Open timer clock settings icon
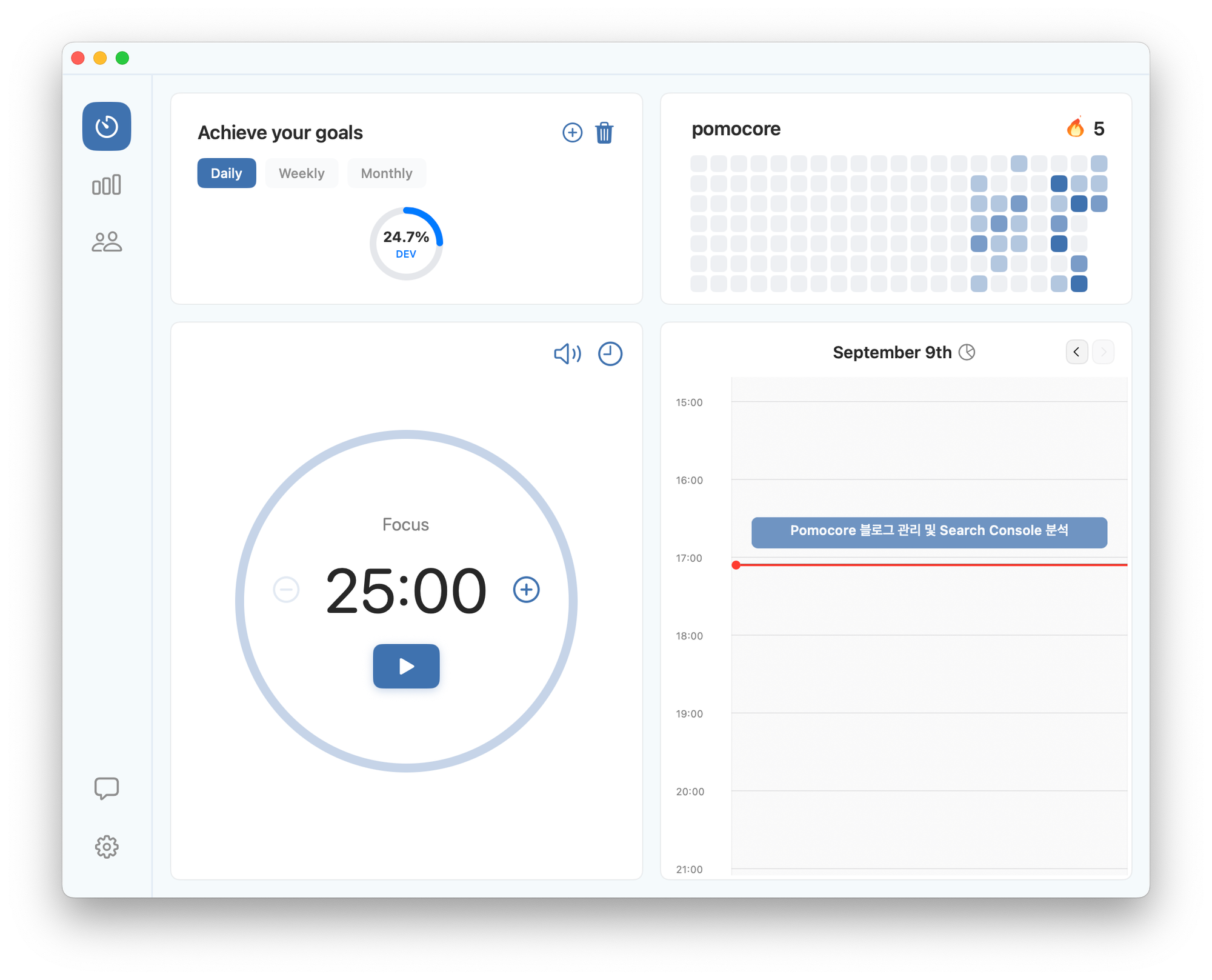This screenshot has height=980, width=1212. pos(610,354)
